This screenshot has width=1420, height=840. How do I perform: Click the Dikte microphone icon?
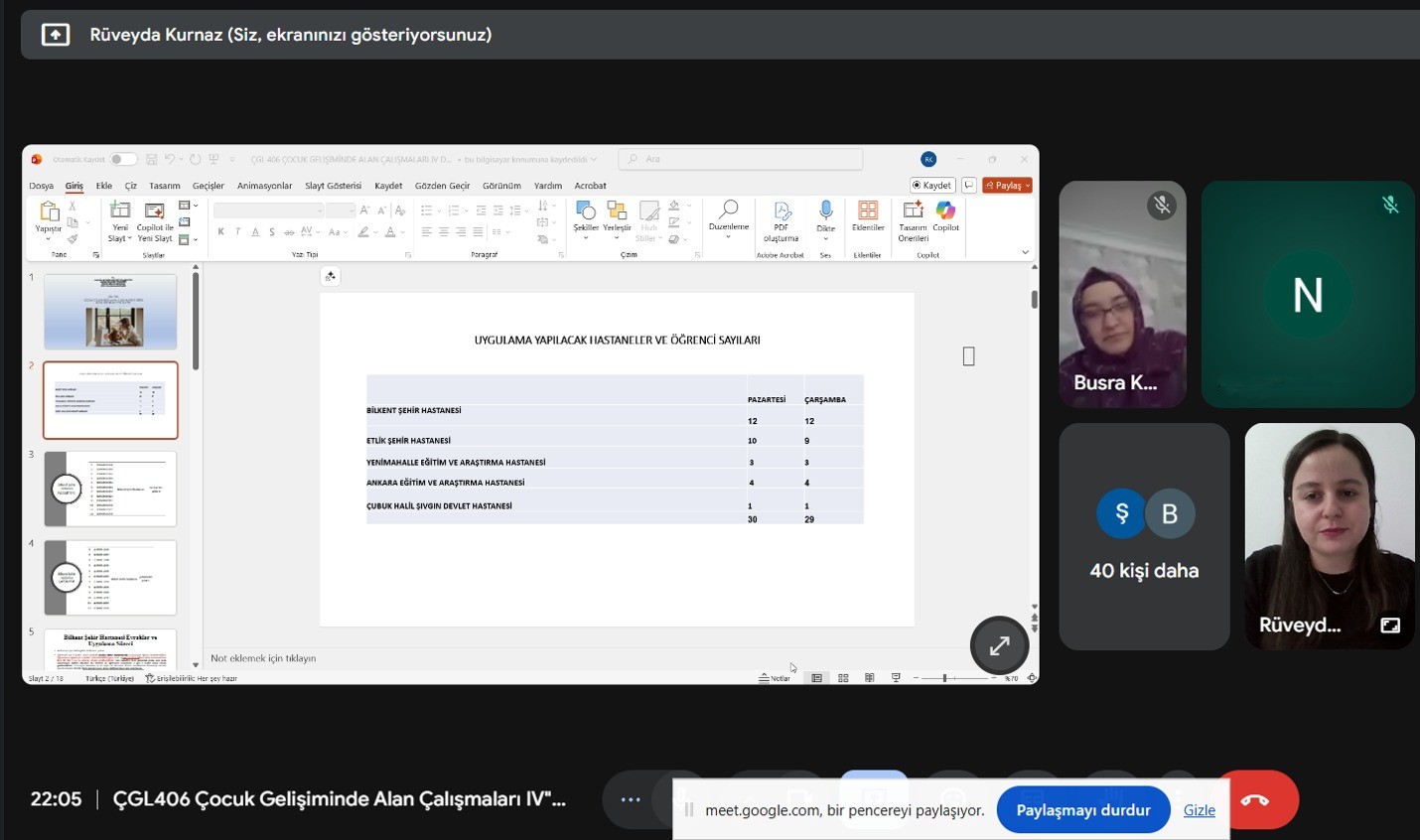(x=825, y=211)
